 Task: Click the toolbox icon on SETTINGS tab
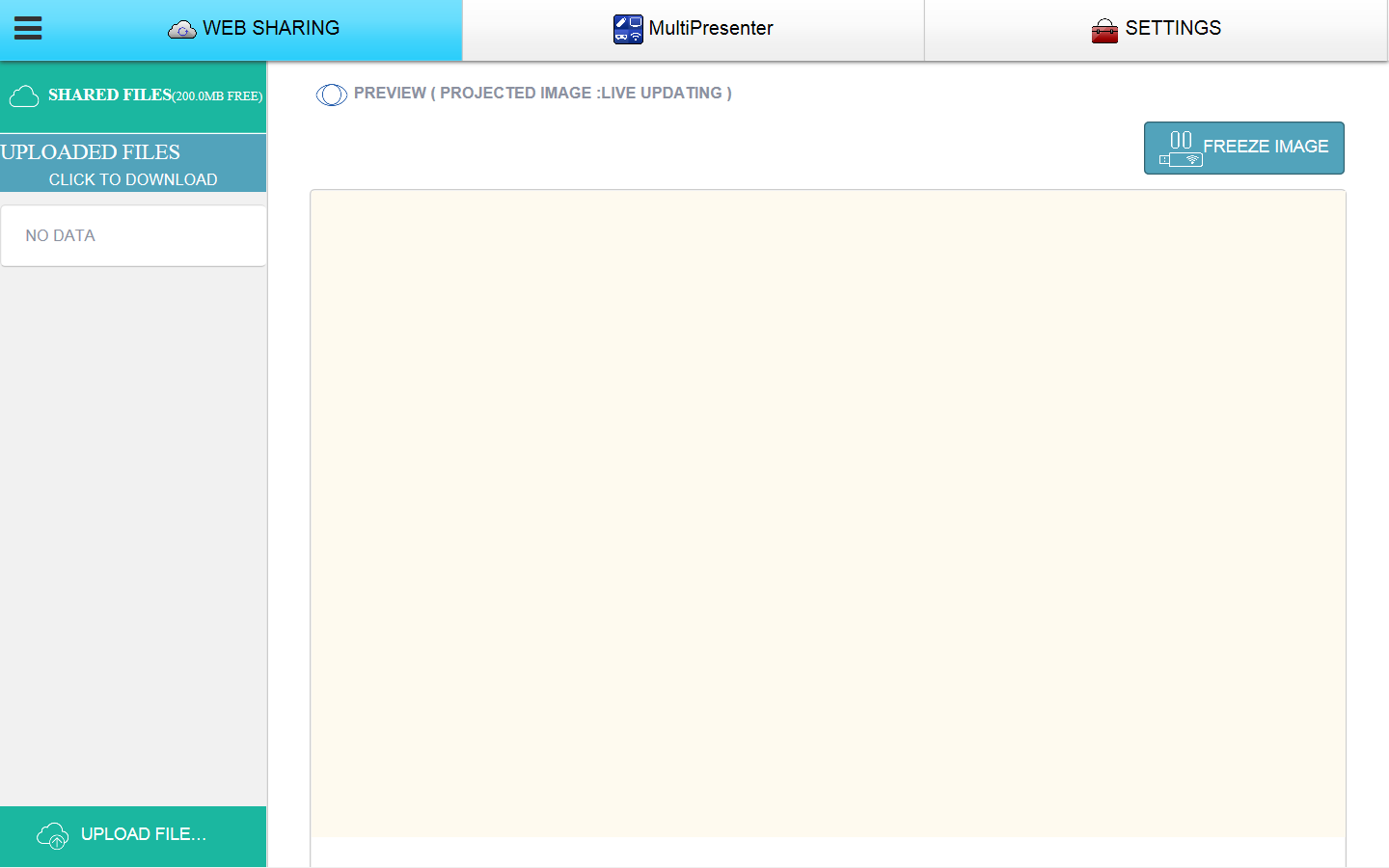click(x=1103, y=29)
